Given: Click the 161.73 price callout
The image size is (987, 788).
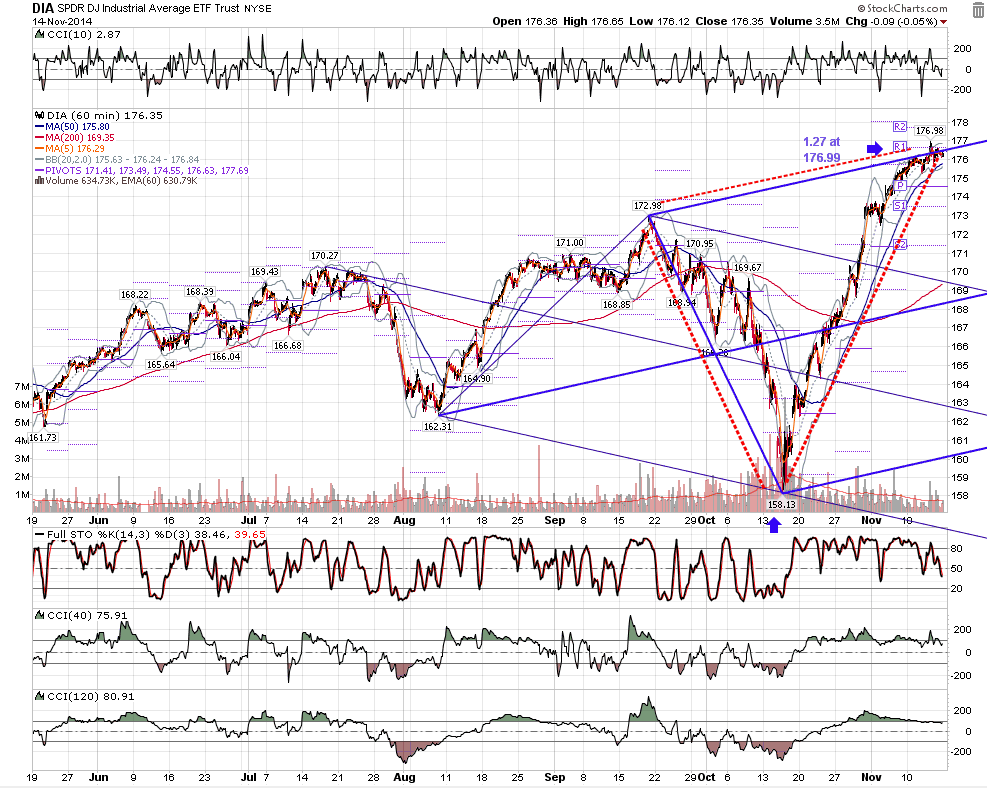Looking at the screenshot, I should click(43, 437).
